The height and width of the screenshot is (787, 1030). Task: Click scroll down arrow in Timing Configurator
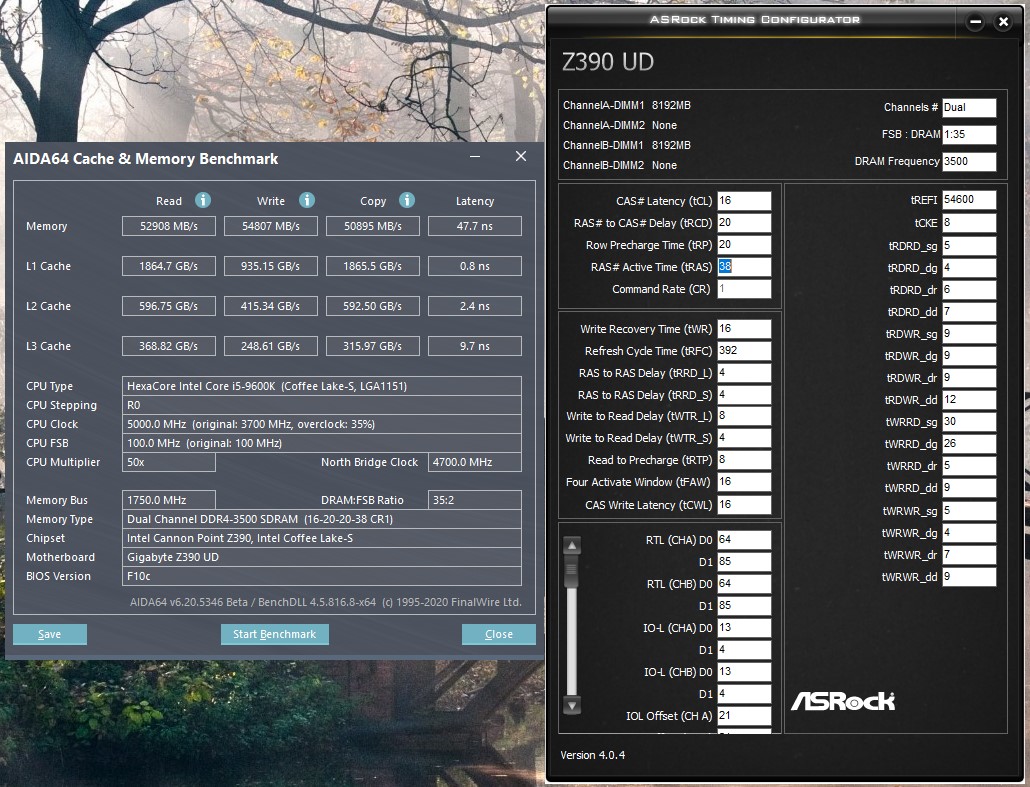(572, 706)
